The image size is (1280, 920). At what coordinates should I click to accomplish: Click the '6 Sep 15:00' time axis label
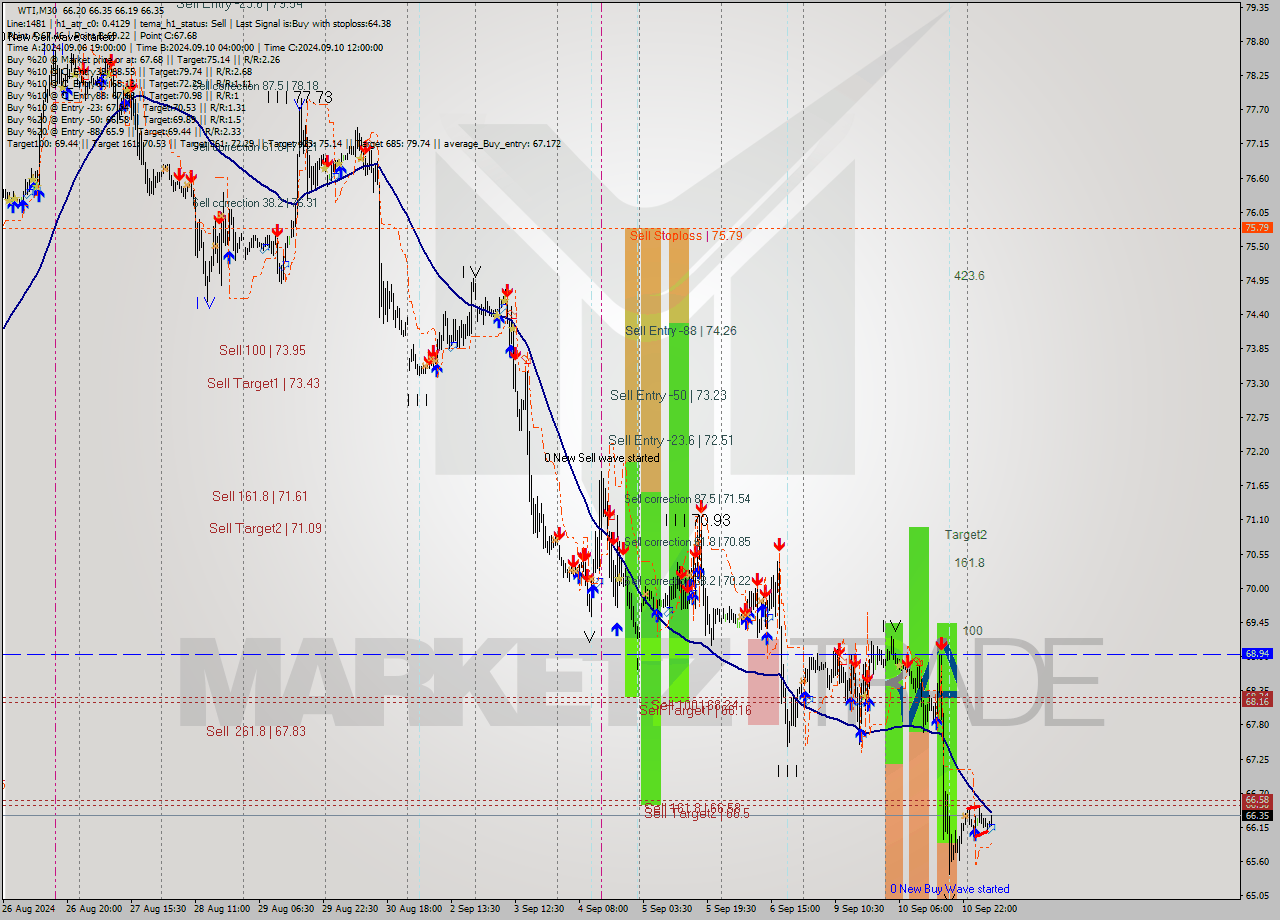[793, 909]
